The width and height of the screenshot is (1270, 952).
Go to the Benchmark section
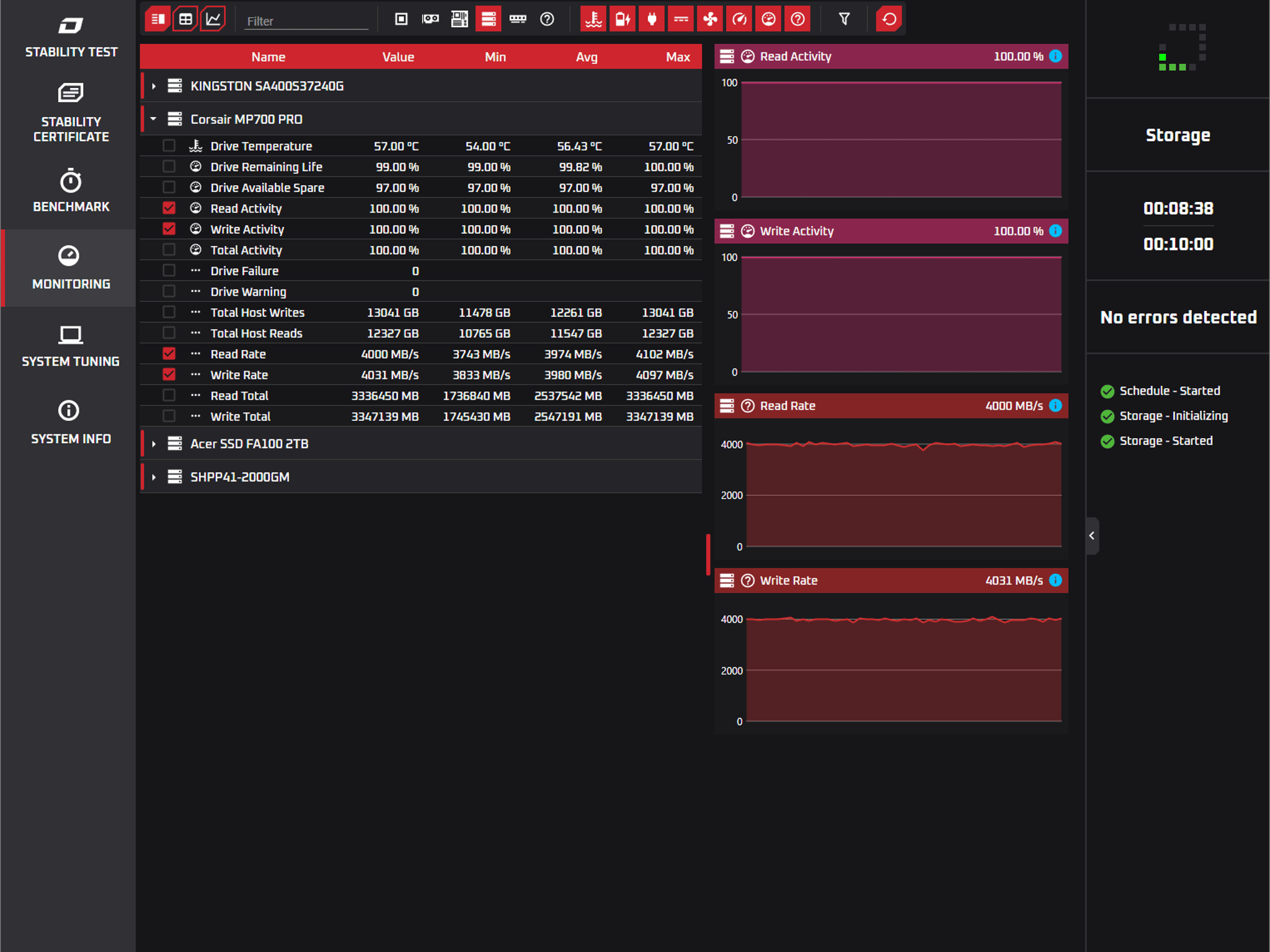[x=71, y=190]
